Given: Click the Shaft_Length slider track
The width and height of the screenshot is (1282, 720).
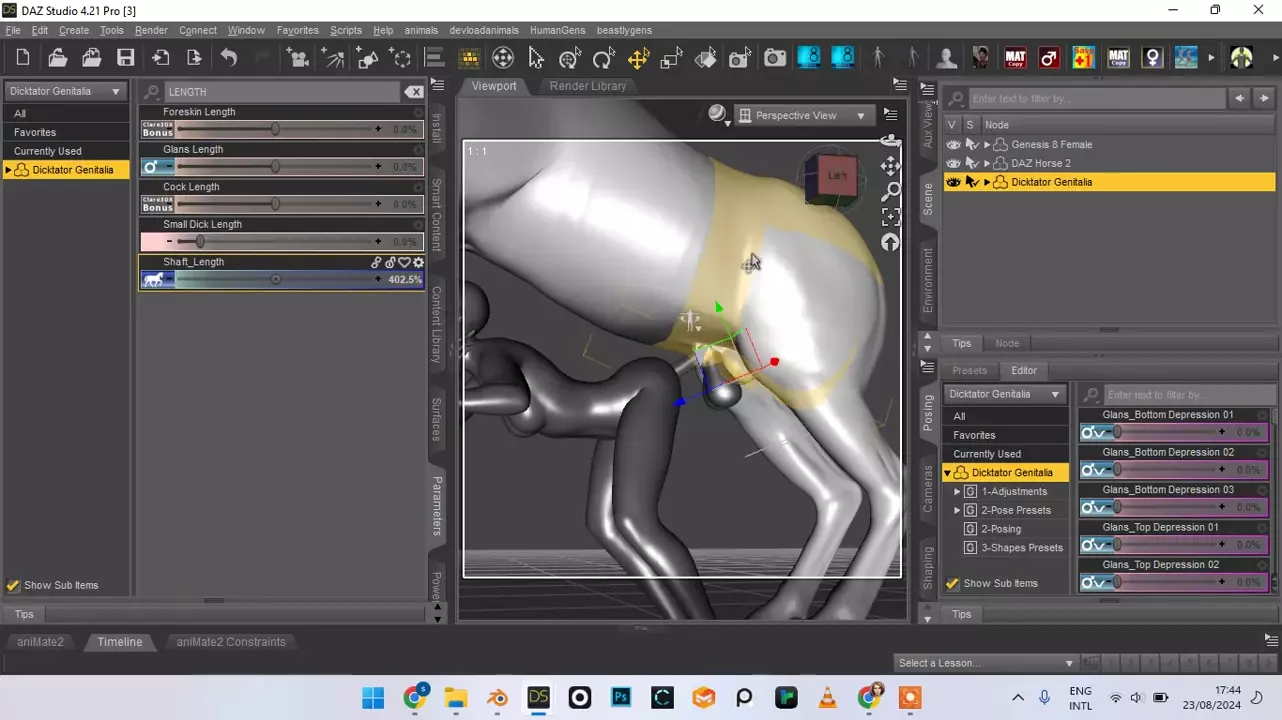Looking at the screenshot, I should pos(276,280).
